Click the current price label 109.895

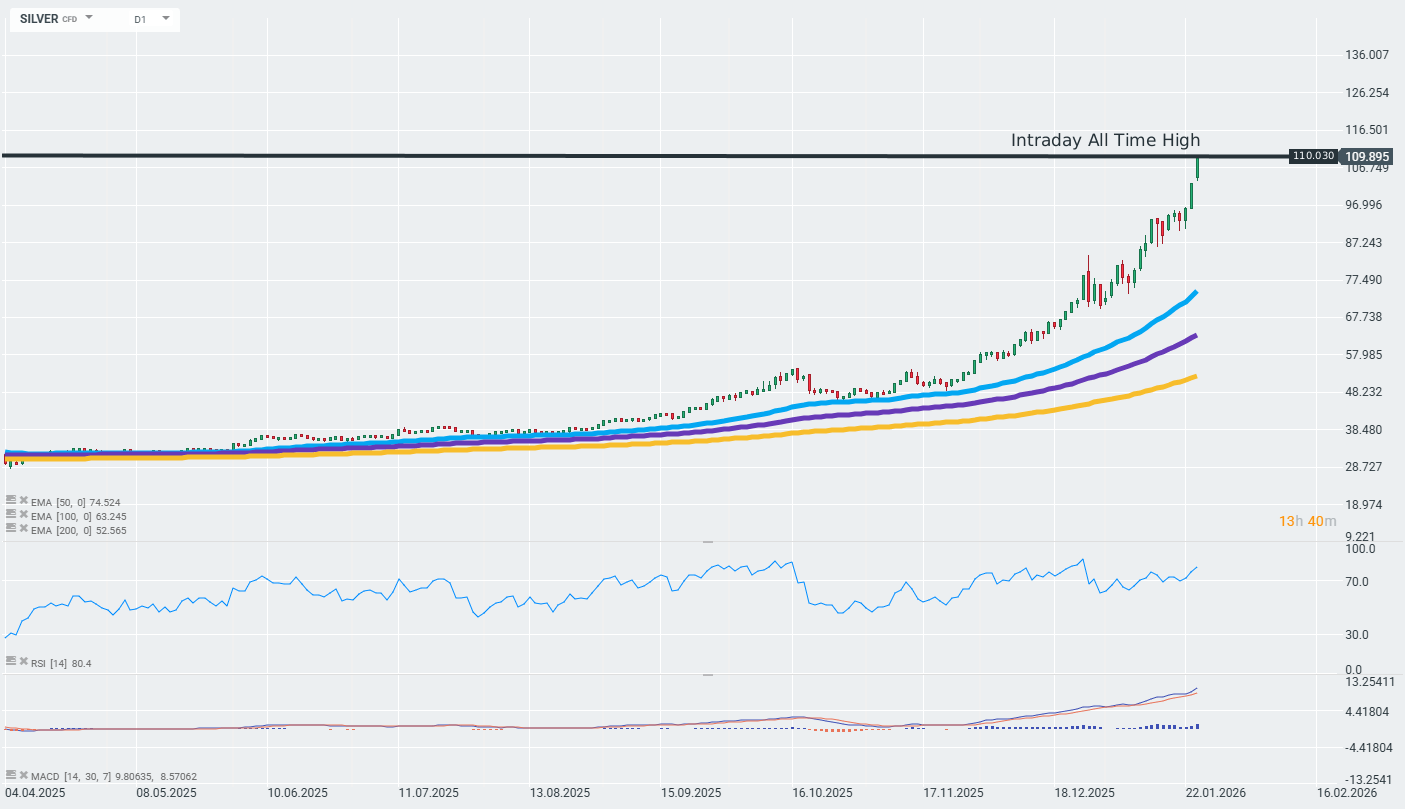1367,157
